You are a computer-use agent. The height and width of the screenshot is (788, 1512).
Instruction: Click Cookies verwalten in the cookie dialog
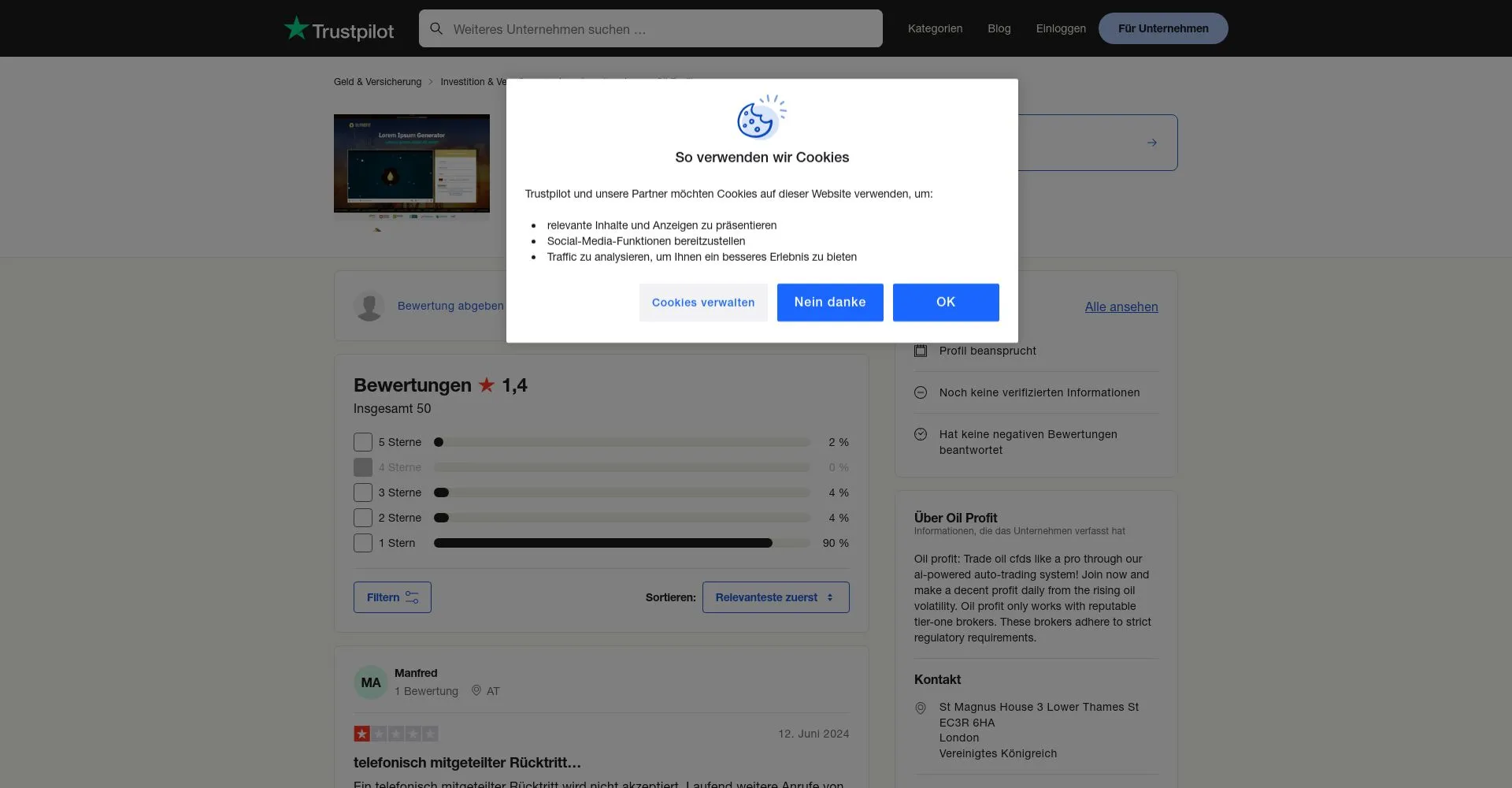coord(703,303)
